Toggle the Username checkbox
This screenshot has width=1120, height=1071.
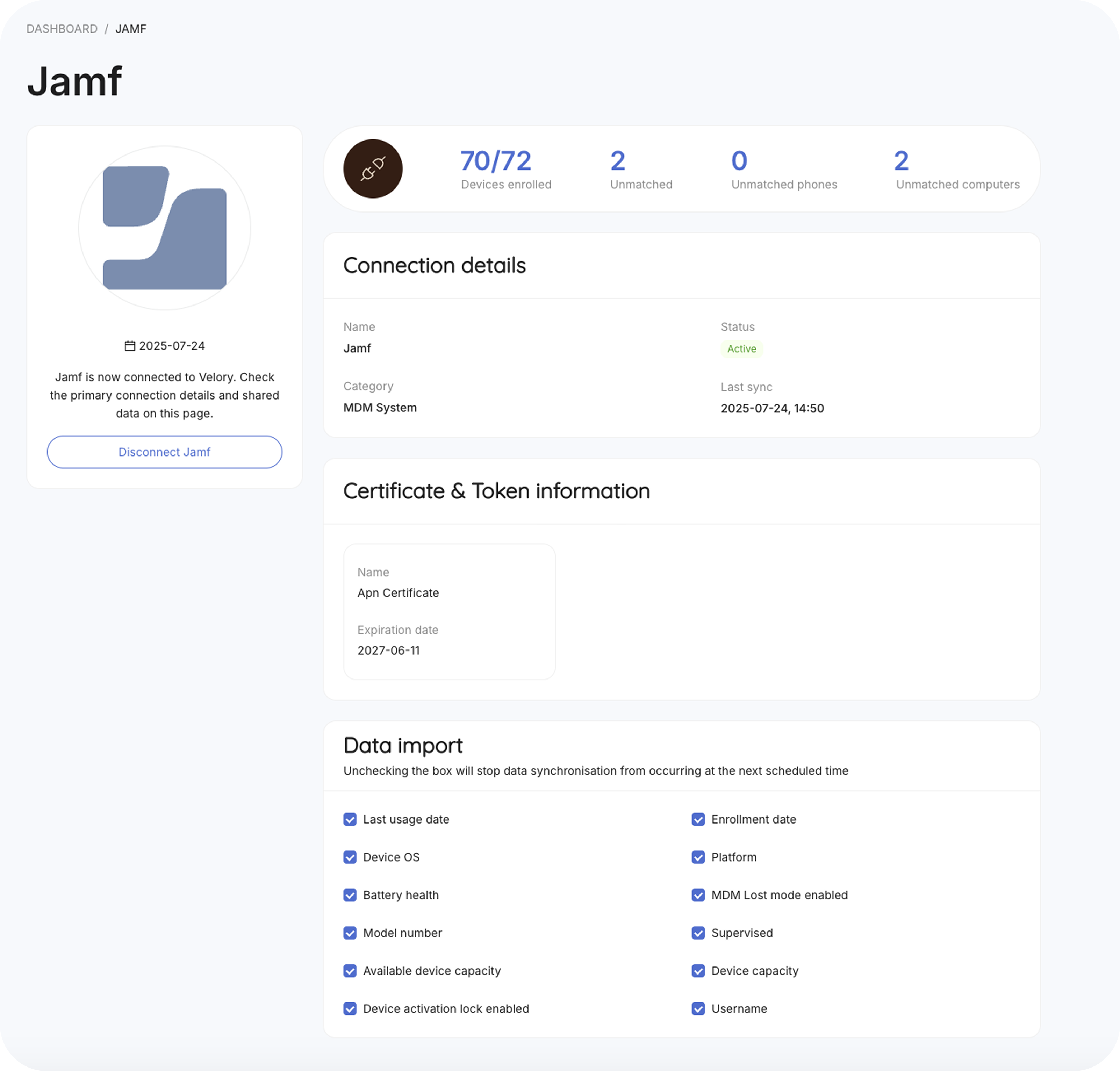(x=698, y=1009)
